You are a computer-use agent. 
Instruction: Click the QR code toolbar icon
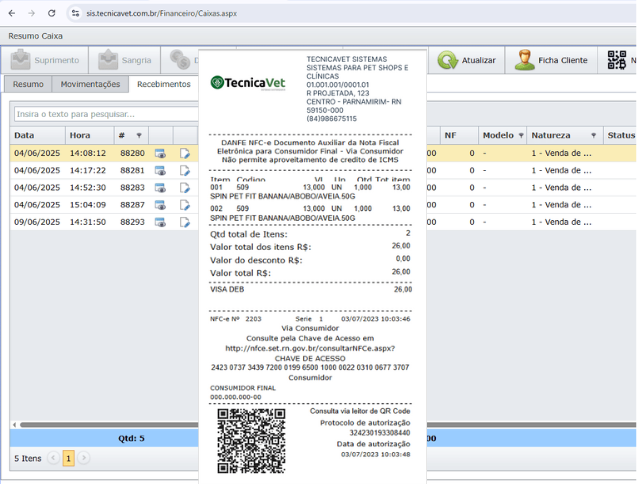(617, 60)
